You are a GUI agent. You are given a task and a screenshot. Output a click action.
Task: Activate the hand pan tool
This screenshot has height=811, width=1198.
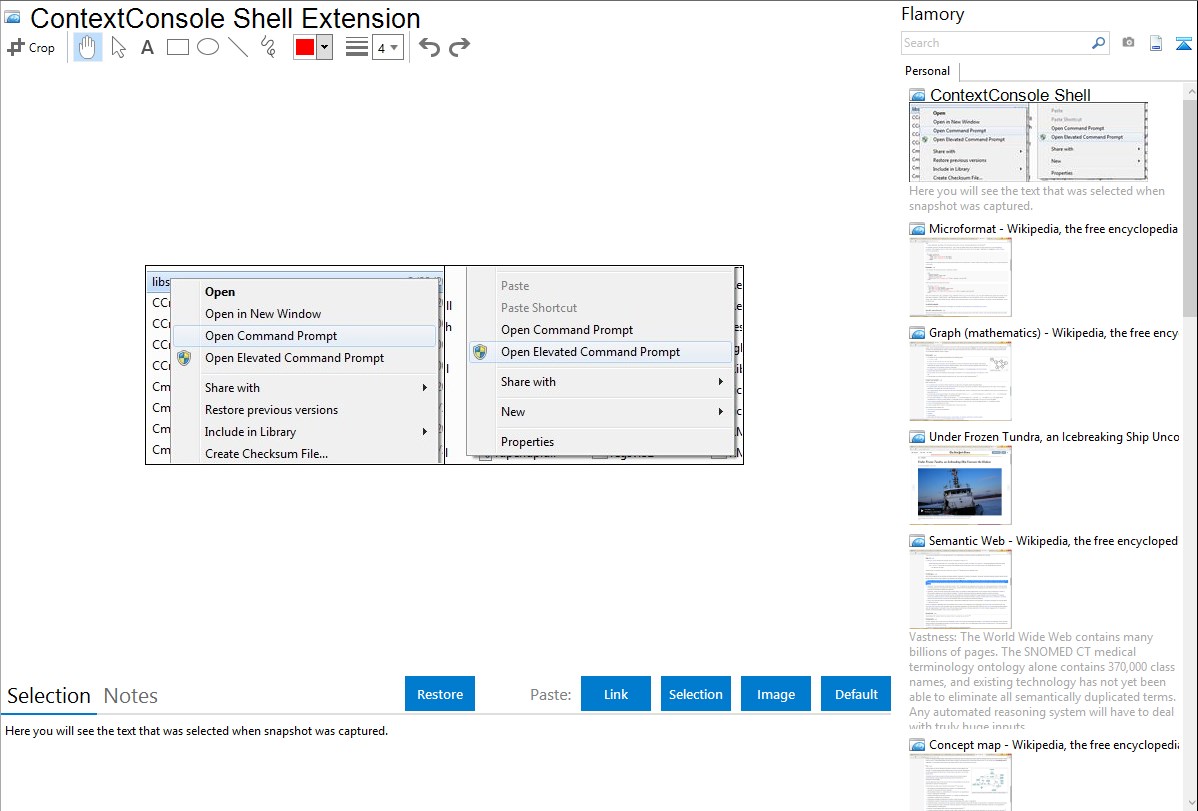pos(88,47)
